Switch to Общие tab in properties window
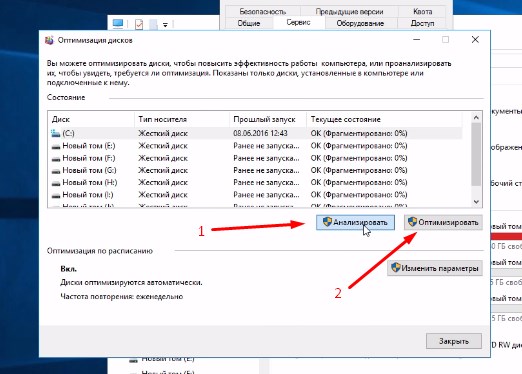 point(249,23)
